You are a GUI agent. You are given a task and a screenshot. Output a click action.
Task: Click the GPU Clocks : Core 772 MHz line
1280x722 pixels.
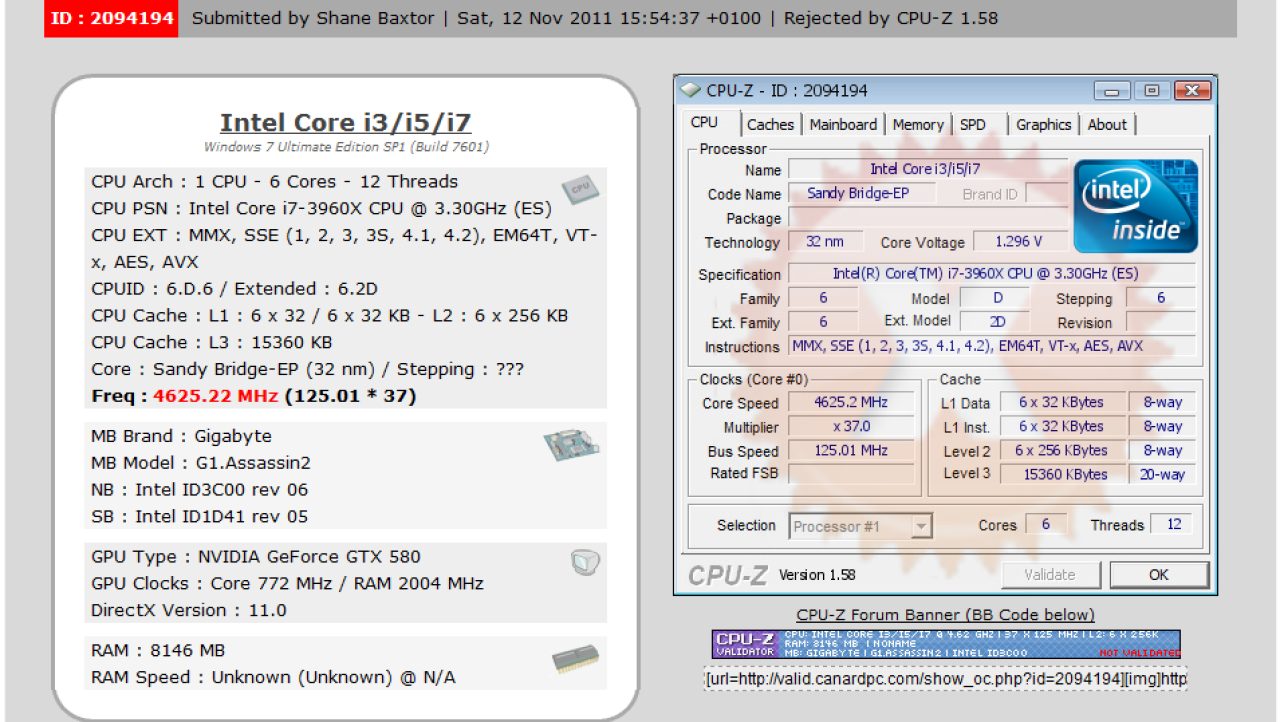click(x=287, y=583)
